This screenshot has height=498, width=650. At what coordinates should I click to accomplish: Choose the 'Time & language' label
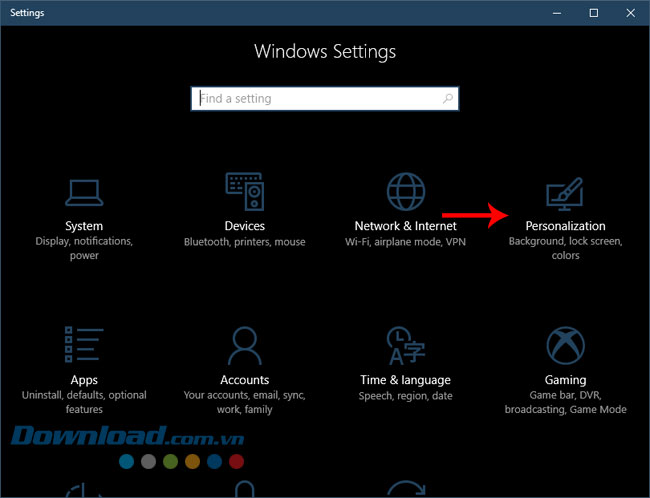coord(405,380)
